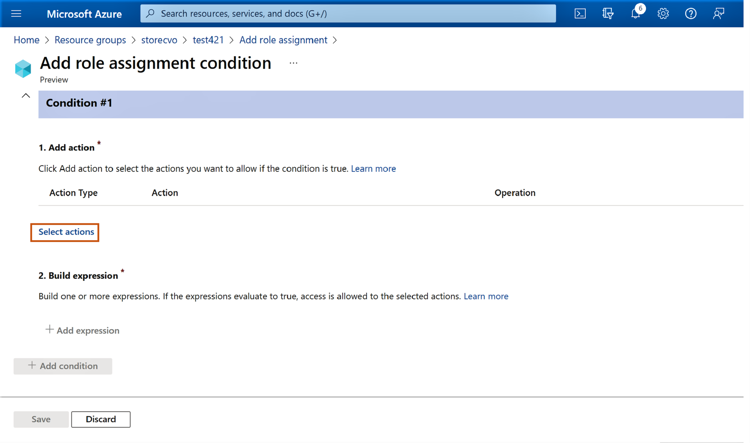Screen dimensions: 750x443
Task: Open the ellipsis menu next to title
Action: click(293, 63)
